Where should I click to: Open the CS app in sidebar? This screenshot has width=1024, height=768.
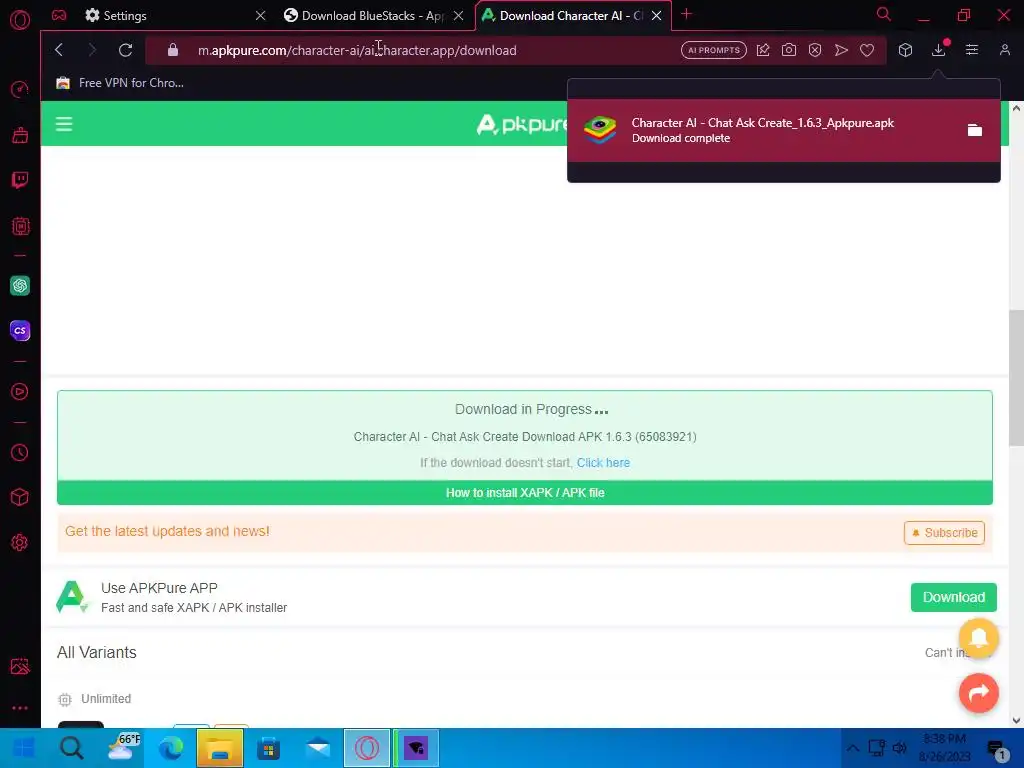point(20,330)
